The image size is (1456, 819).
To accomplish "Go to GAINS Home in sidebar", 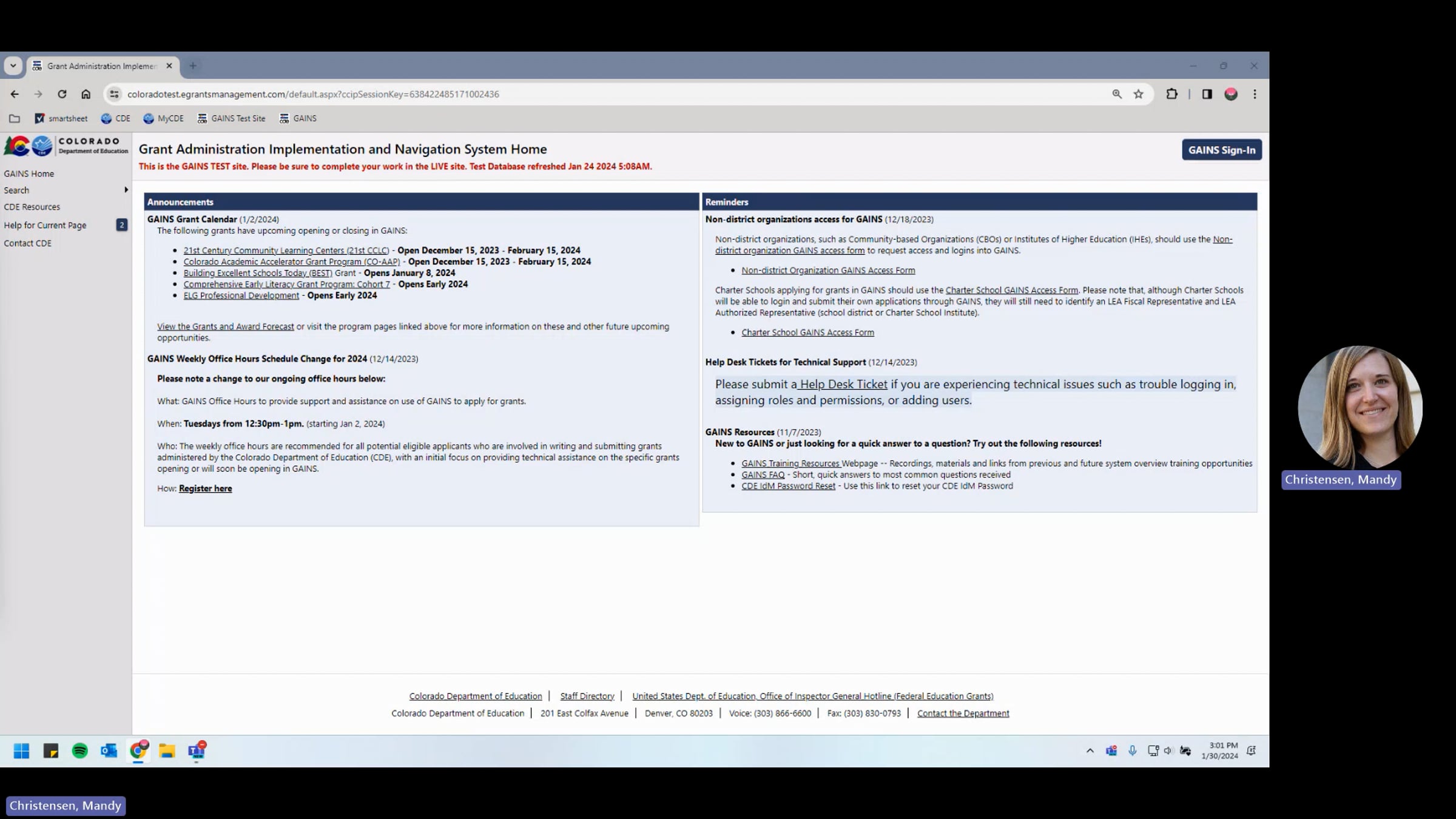I will (29, 174).
